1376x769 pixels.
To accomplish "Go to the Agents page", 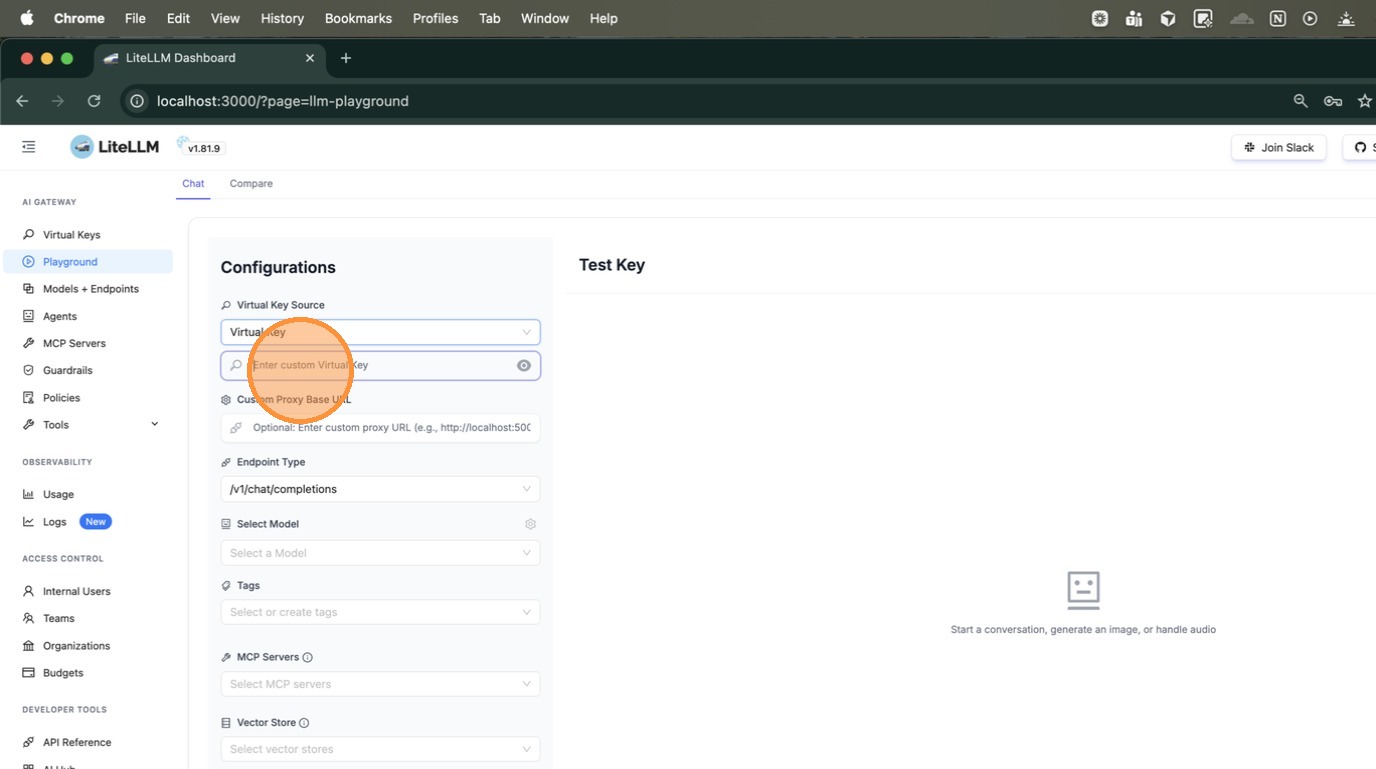I will tap(59, 316).
